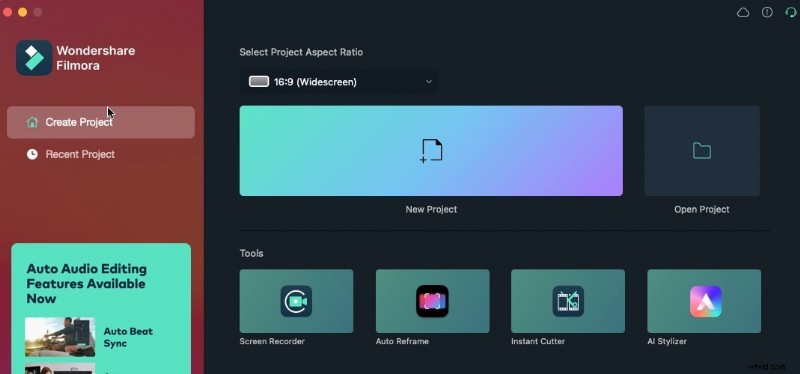Image resolution: width=800 pixels, height=374 pixels.
Task: Click the Screen Recorder label
Action: 272,341
